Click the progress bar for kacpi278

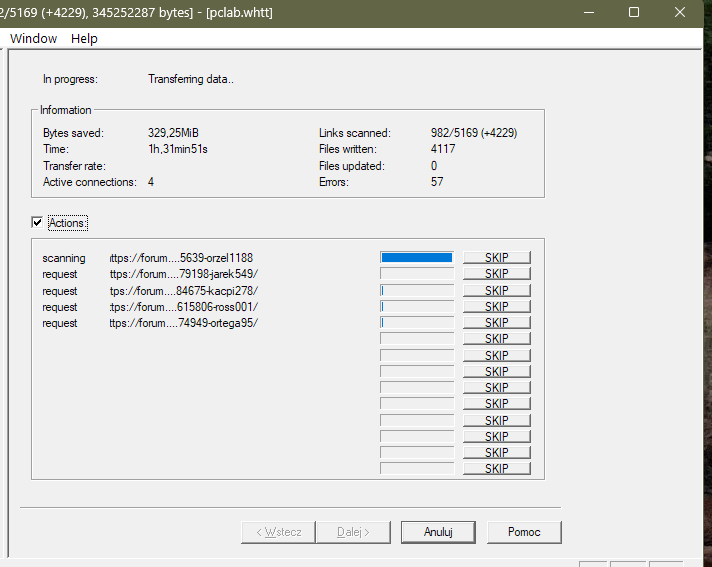[417, 290]
